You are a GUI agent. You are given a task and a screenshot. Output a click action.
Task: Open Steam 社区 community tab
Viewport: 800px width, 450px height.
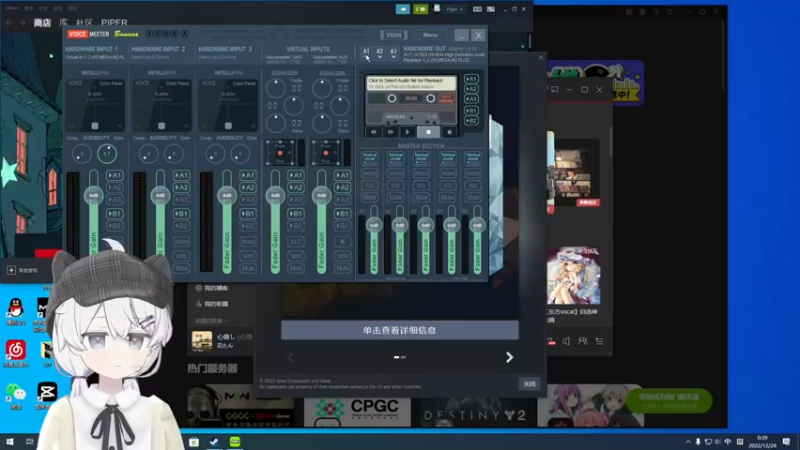point(84,22)
